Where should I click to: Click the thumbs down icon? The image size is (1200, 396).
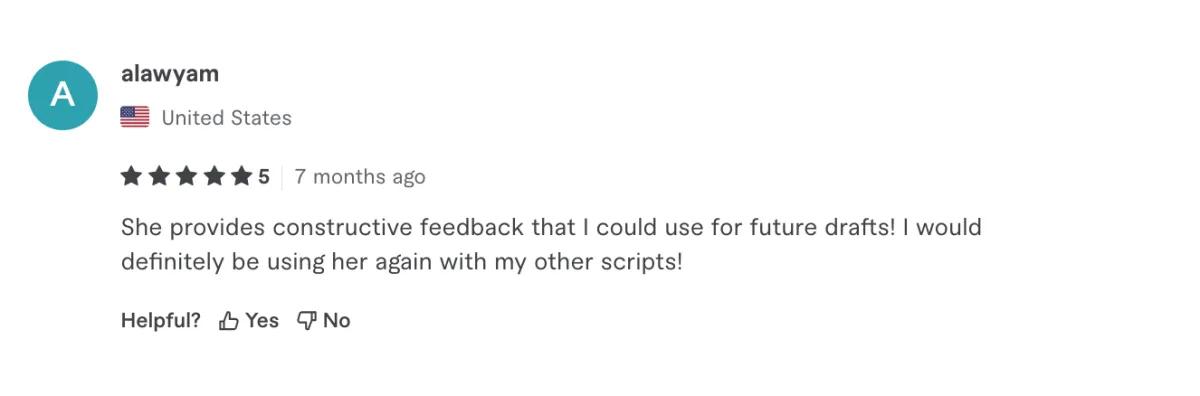(x=307, y=321)
